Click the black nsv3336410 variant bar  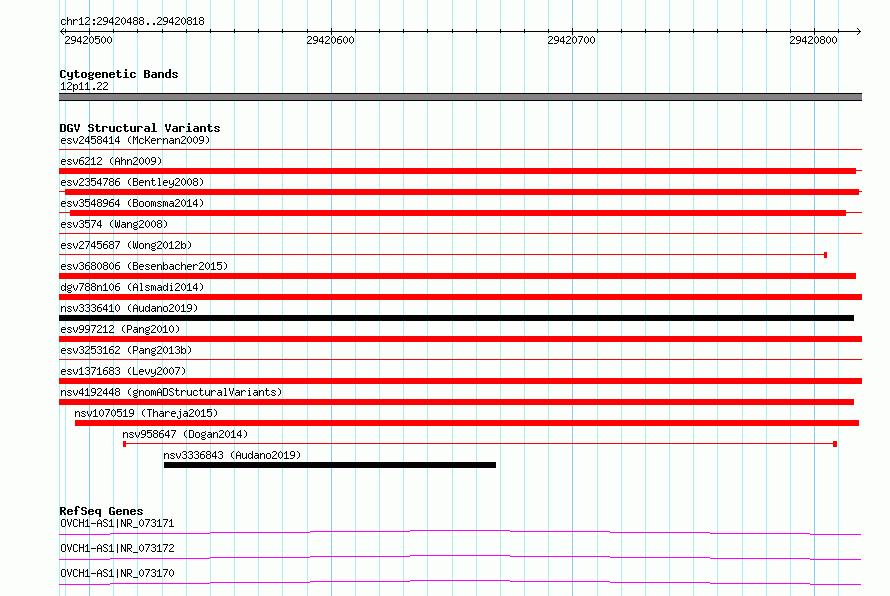(x=456, y=318)
